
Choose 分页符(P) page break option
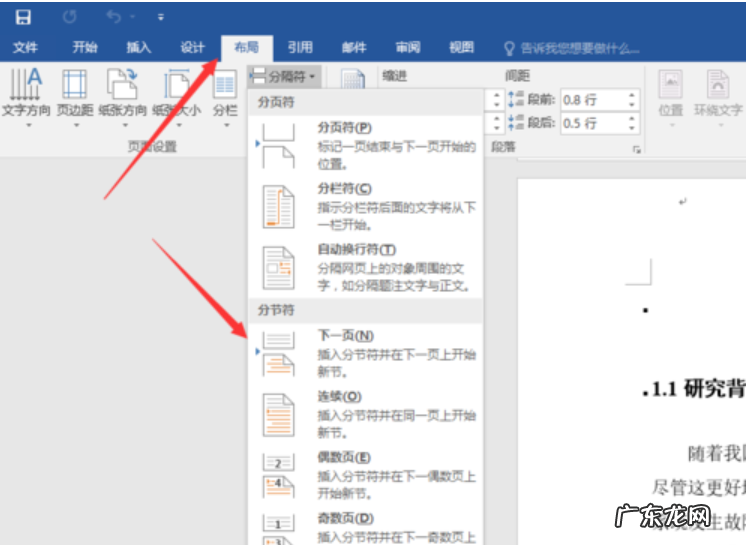tap(365, 146)
